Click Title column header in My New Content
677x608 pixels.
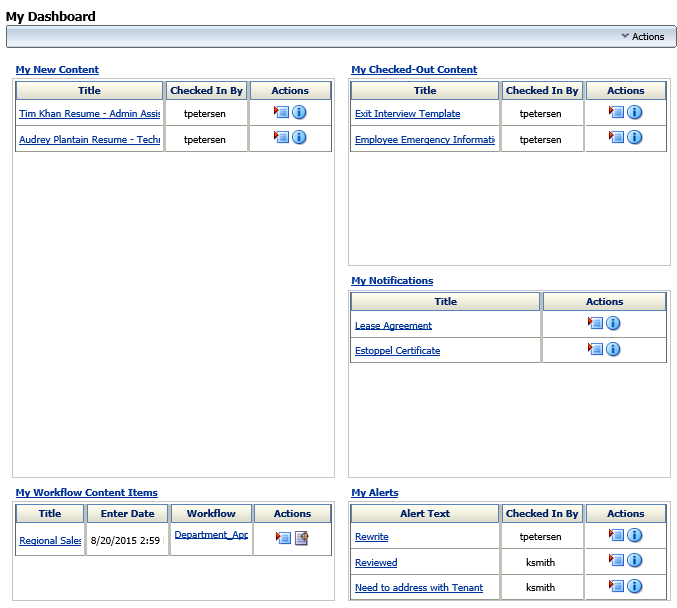pos(89,91)
